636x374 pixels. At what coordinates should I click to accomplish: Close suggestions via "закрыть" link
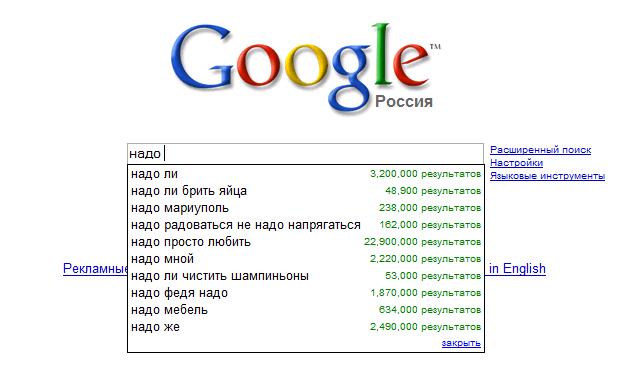coord(461,343)
